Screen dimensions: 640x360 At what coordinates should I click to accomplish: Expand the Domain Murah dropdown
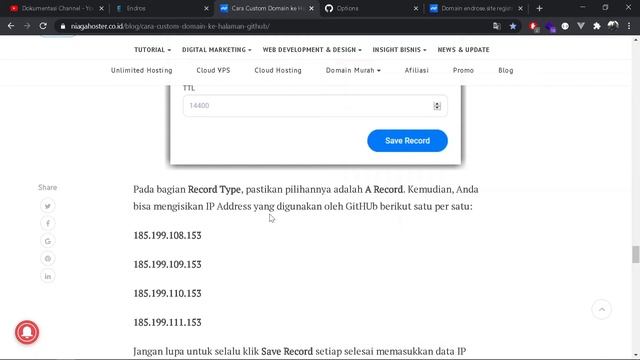tap(353, 70)
